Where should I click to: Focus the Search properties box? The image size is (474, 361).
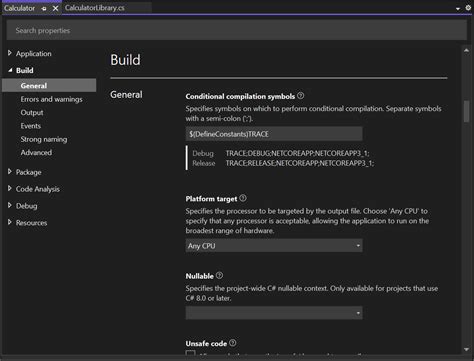coord(237,30)
